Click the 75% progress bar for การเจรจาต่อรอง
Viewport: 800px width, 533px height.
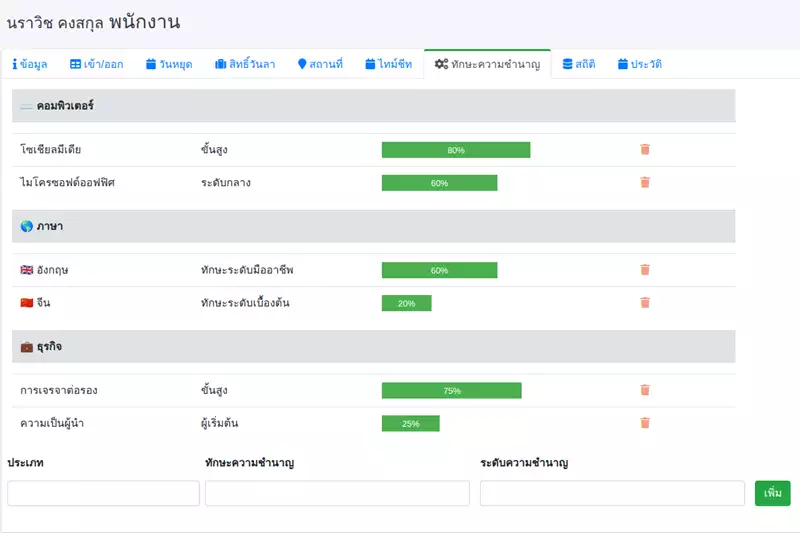(452, 391)
